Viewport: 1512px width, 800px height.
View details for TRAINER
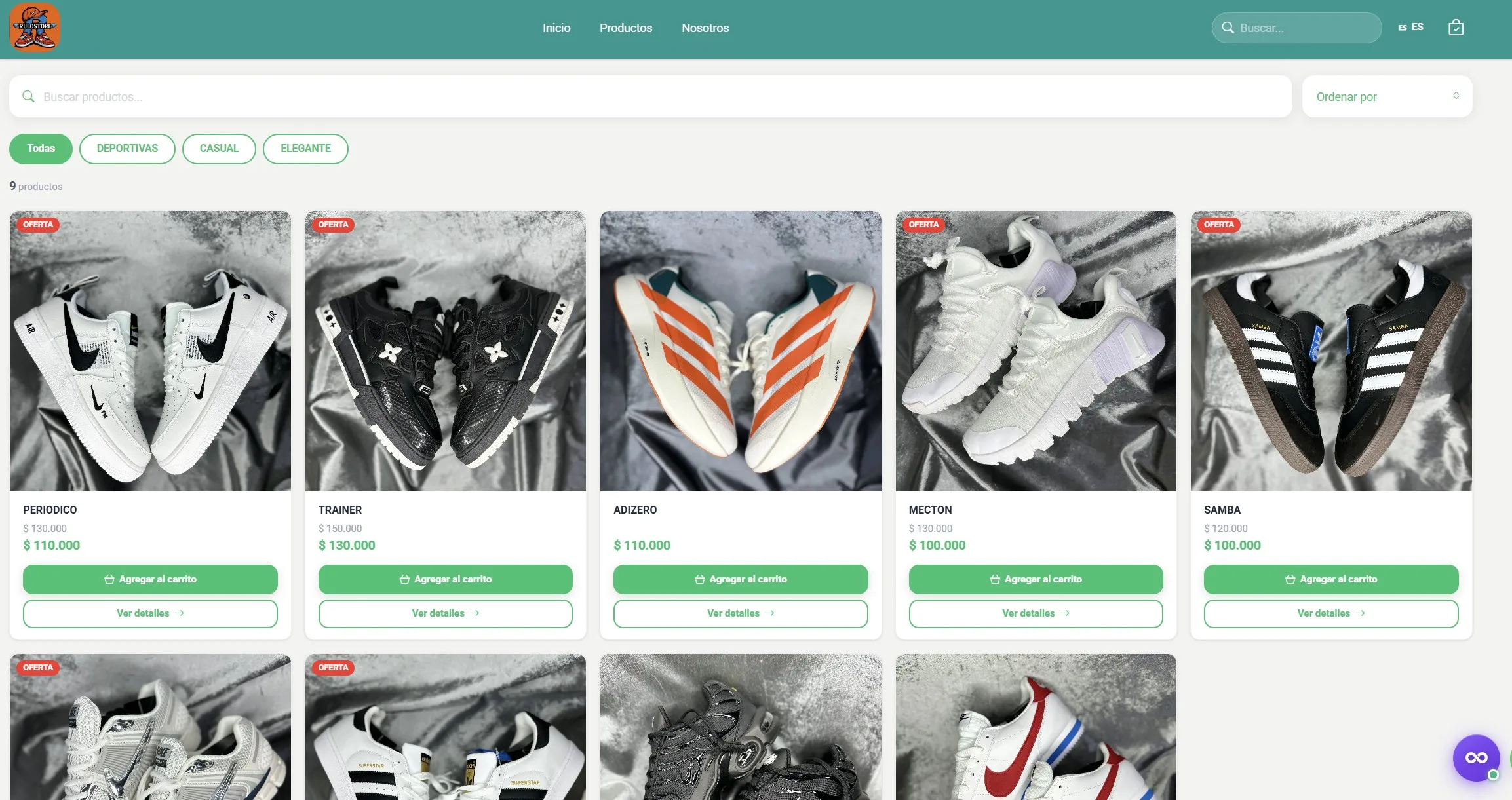(446, 613)
